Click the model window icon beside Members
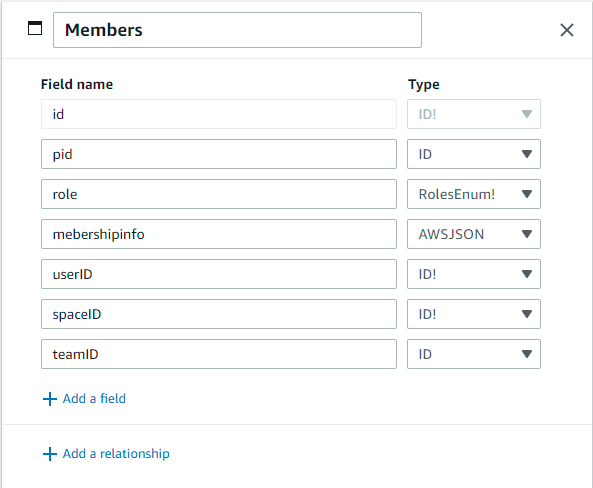The width and height of the screenshot is (593, 488). [35, 28]
